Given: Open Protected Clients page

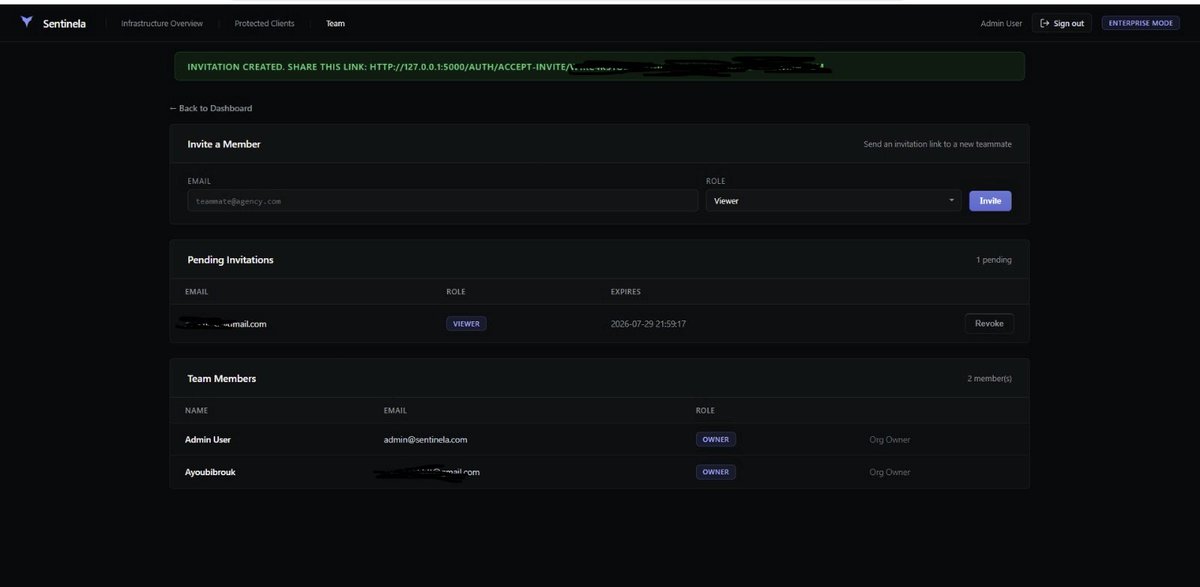Looking at the screenshot, I should 264,23.
